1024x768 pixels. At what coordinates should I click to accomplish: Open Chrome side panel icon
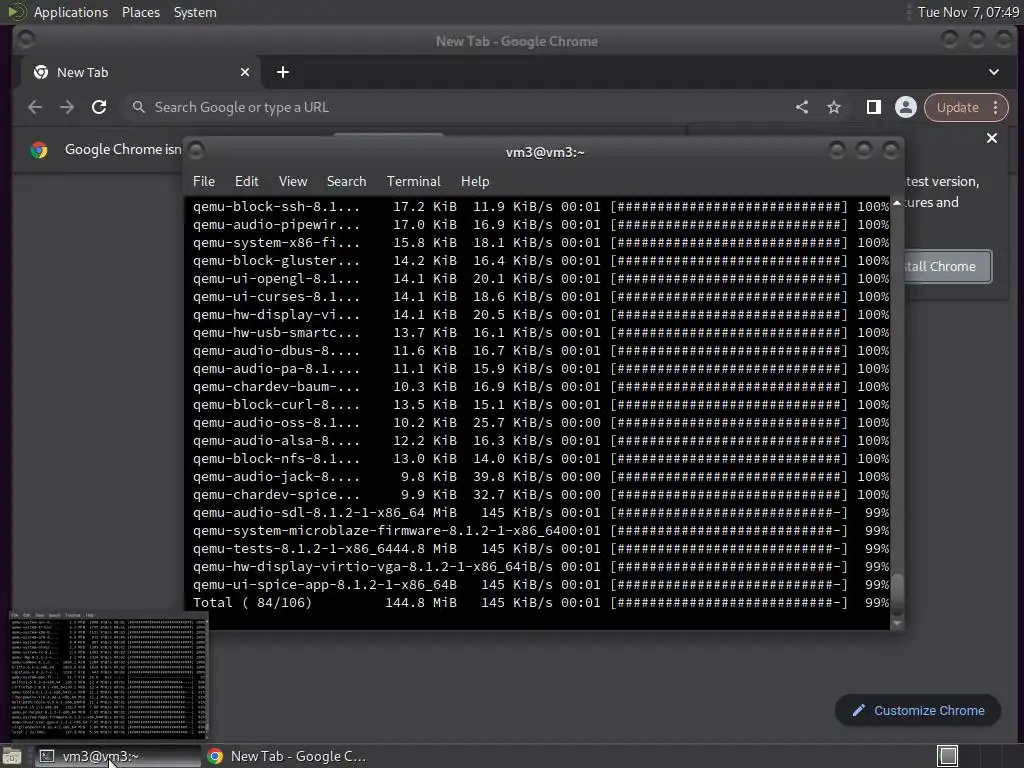pyautogui.click(x=873, y=107)
